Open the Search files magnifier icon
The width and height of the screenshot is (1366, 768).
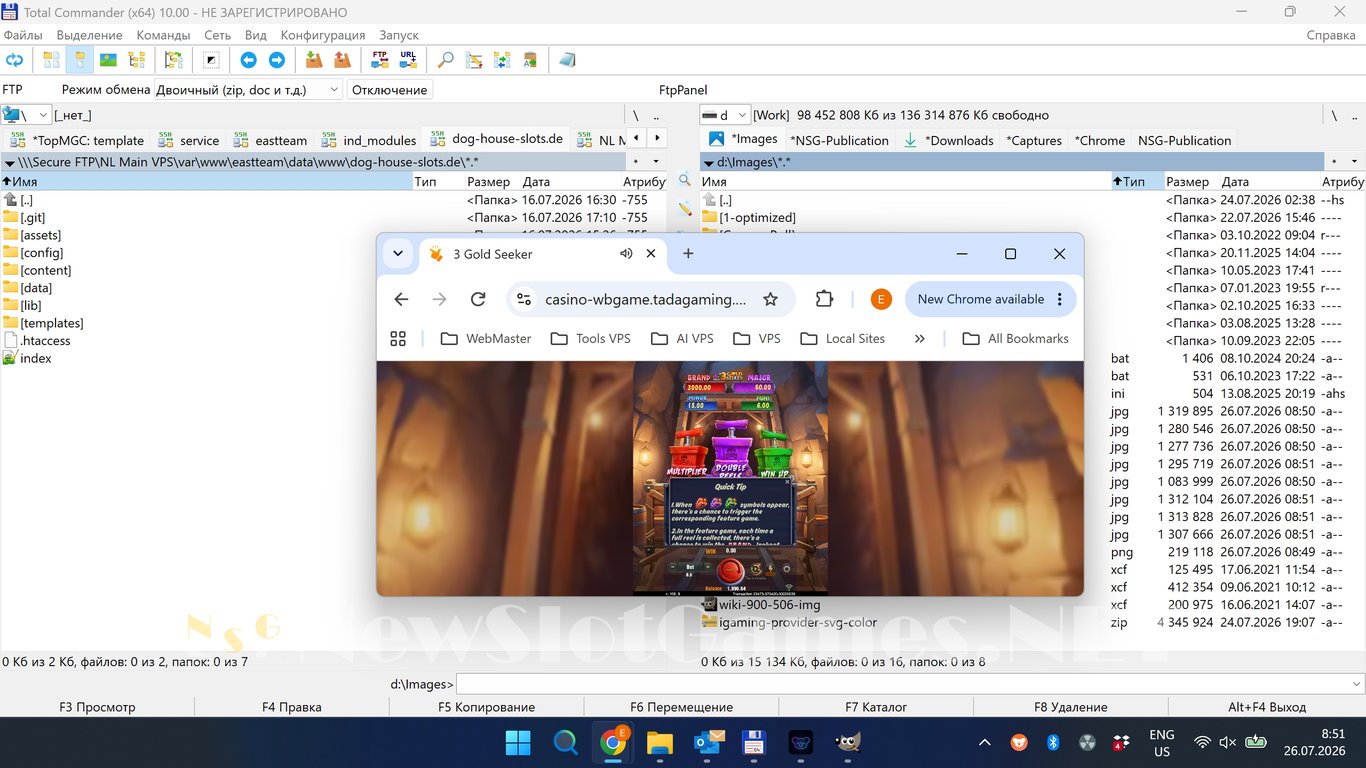tap(446, 60)
